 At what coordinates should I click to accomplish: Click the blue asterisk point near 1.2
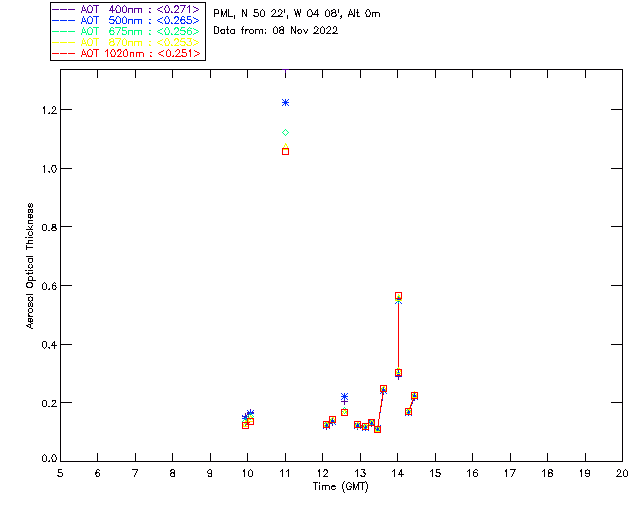click(285, 102)
